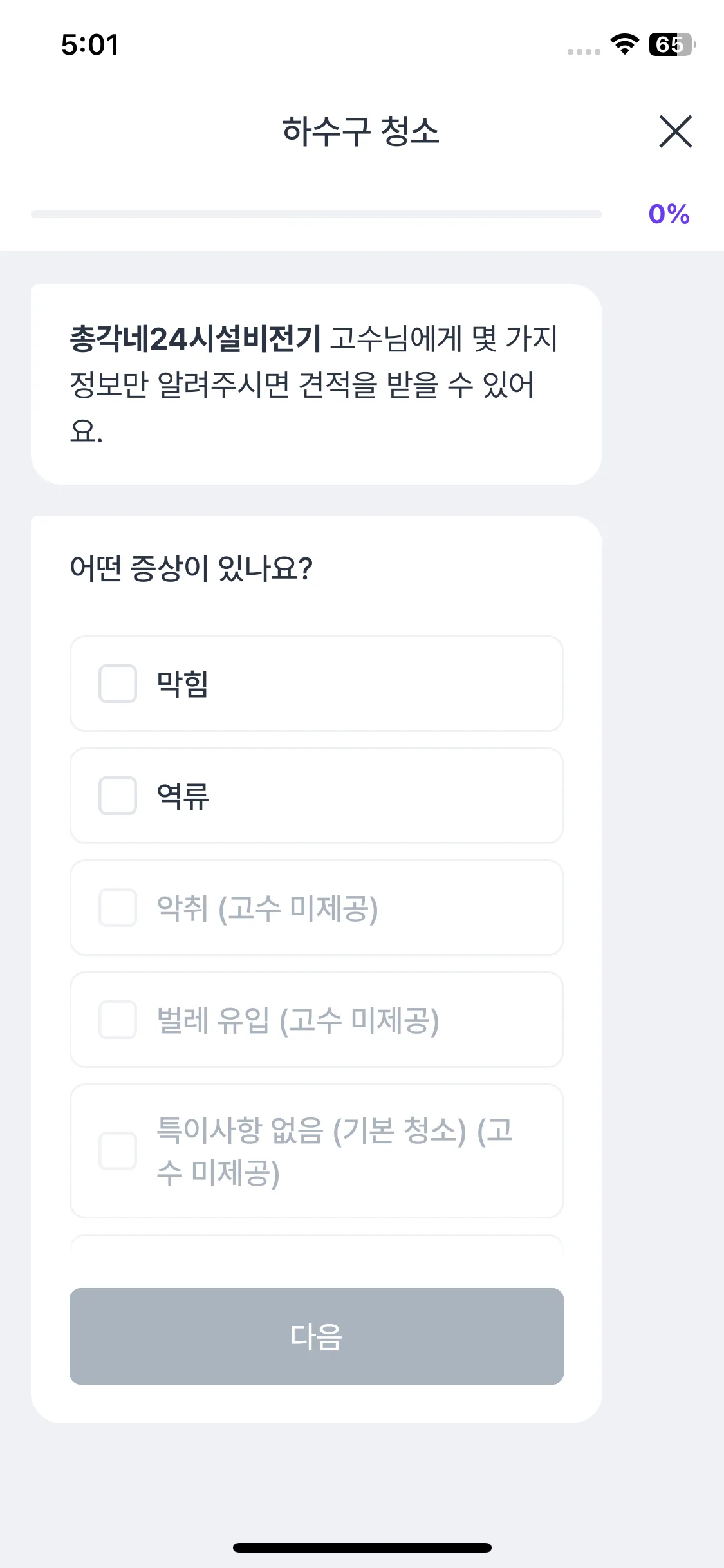Tap the Wi-Fi icon in status bar

(624, 44)
